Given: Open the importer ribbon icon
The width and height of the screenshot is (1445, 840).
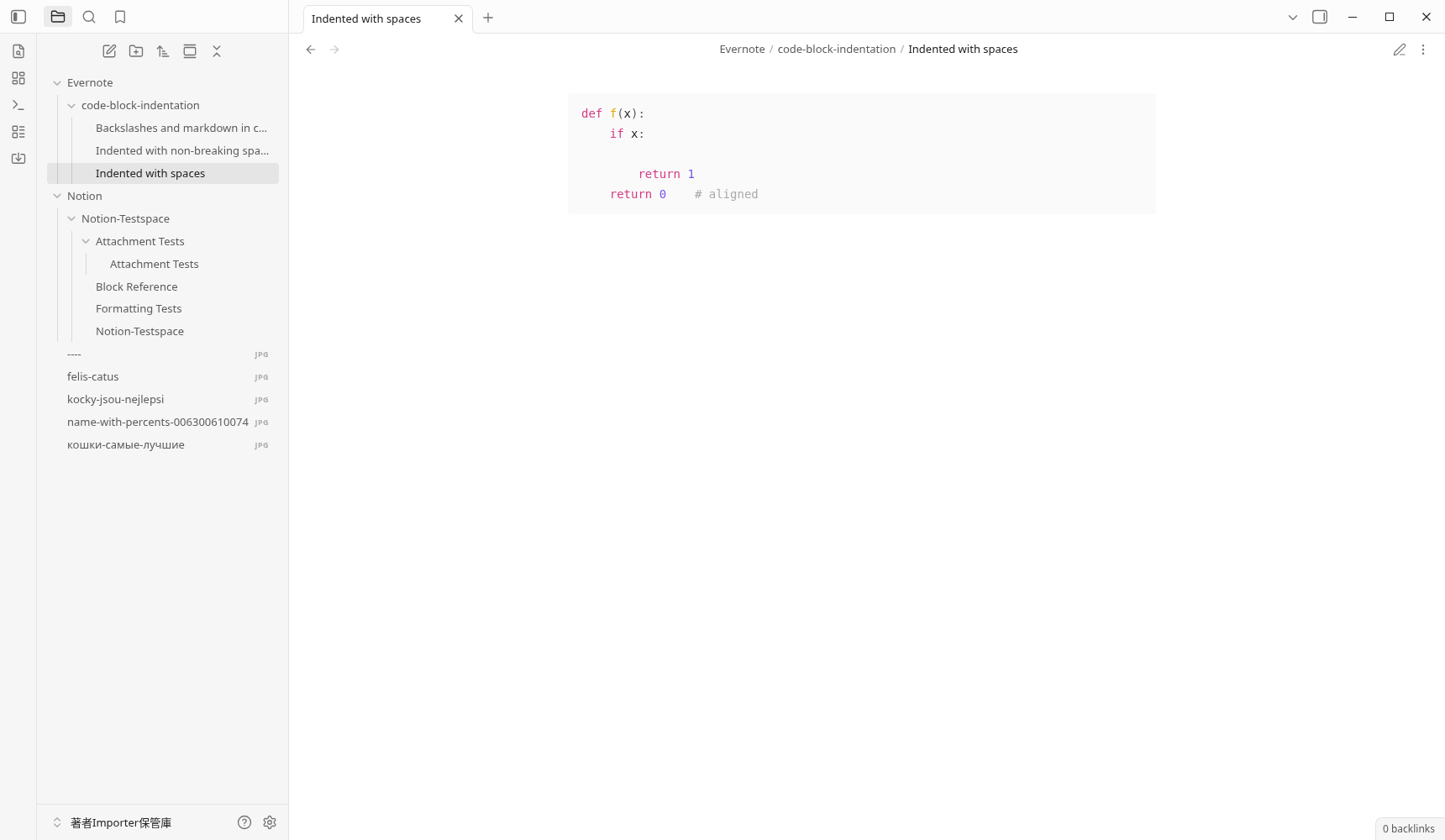Looking at the screenshot, I should [18, 159].
